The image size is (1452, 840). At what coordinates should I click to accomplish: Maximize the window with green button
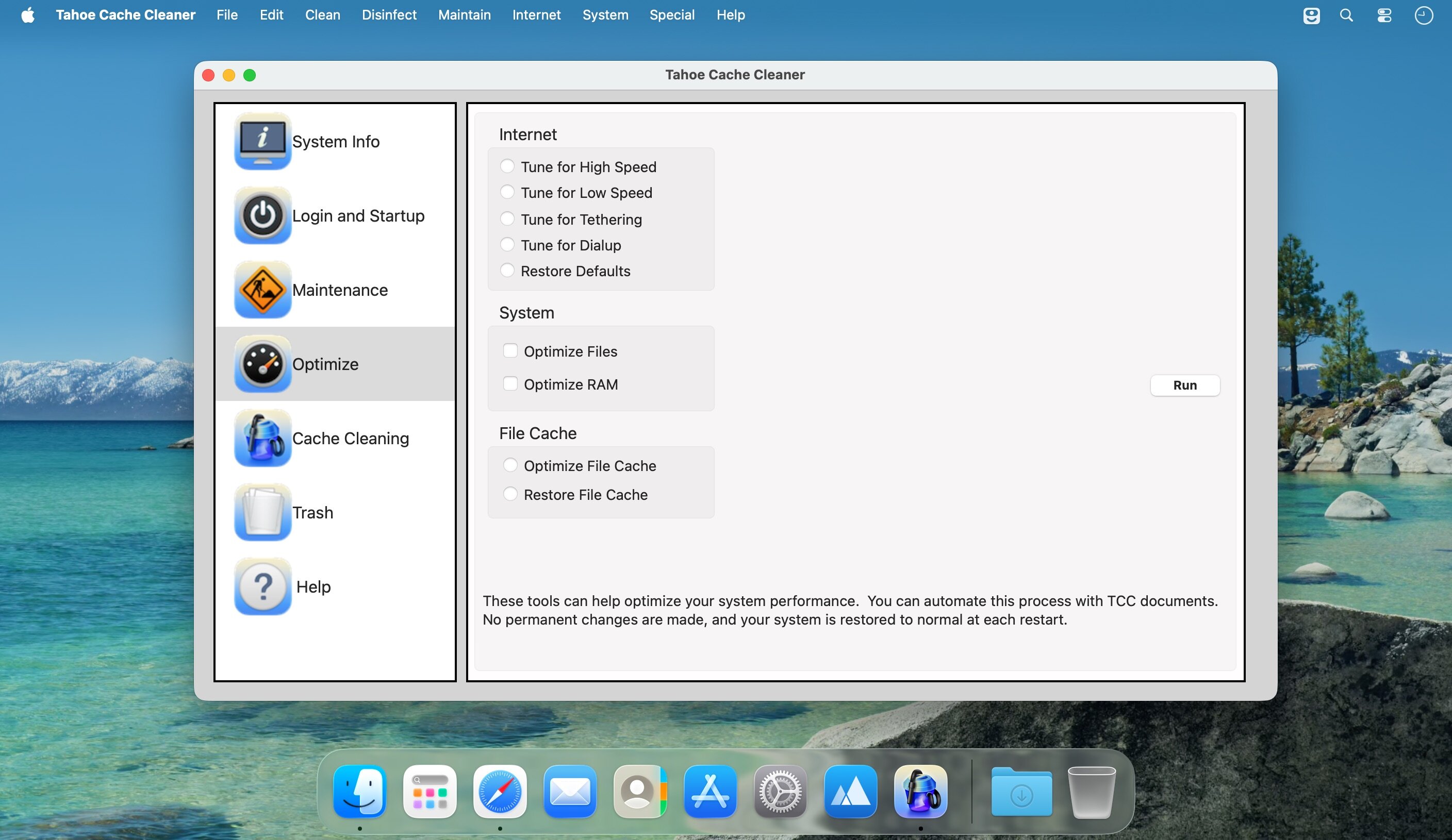[x=250, y=75]
